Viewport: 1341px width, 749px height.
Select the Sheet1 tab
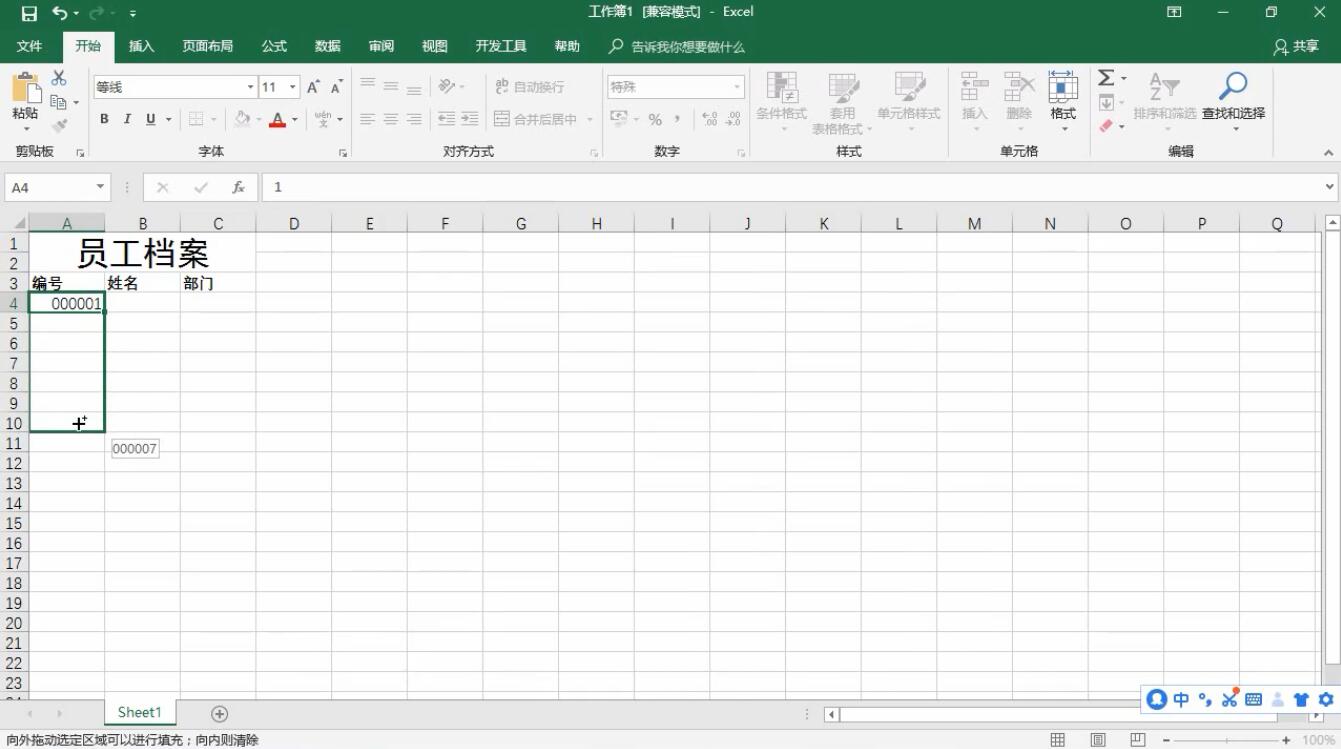pos(139,712)
